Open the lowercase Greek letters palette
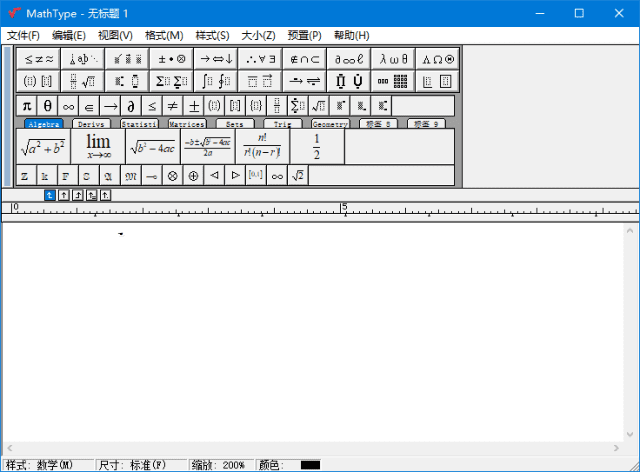Viewport: 640px width, 472px height. pos(392,59)
